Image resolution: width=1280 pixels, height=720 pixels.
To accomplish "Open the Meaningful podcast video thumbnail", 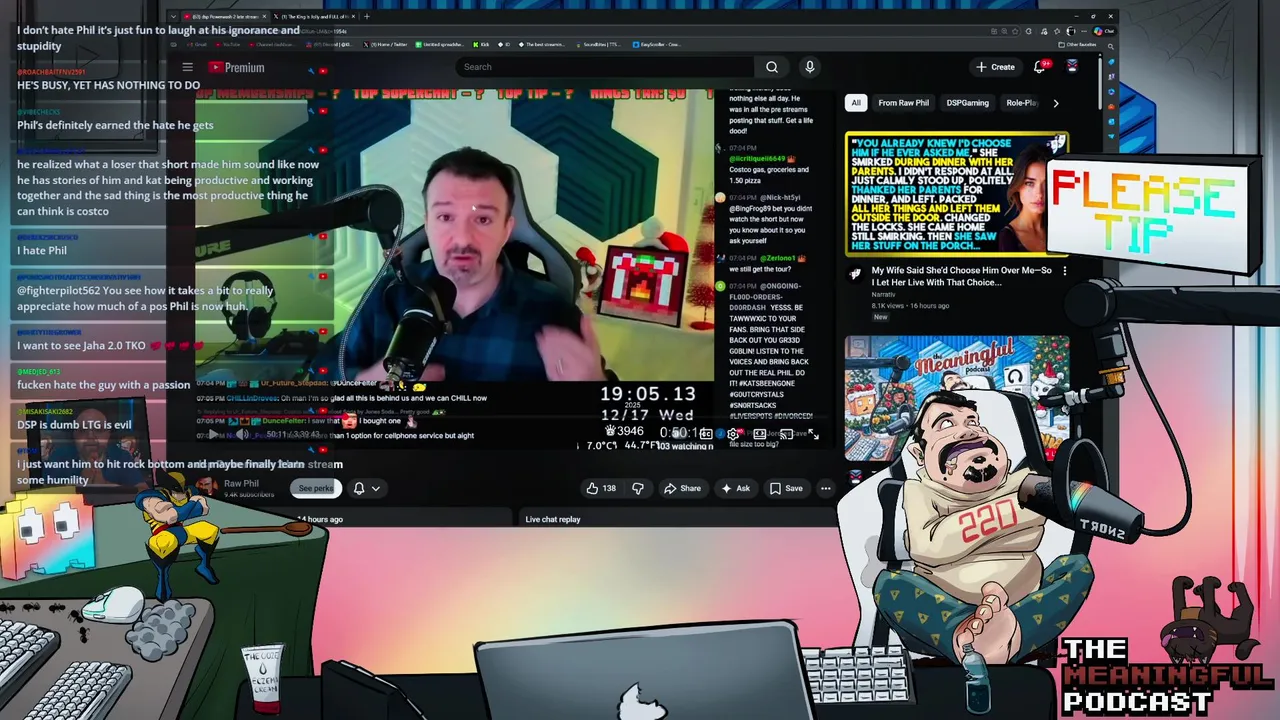I will pos(957,398).
